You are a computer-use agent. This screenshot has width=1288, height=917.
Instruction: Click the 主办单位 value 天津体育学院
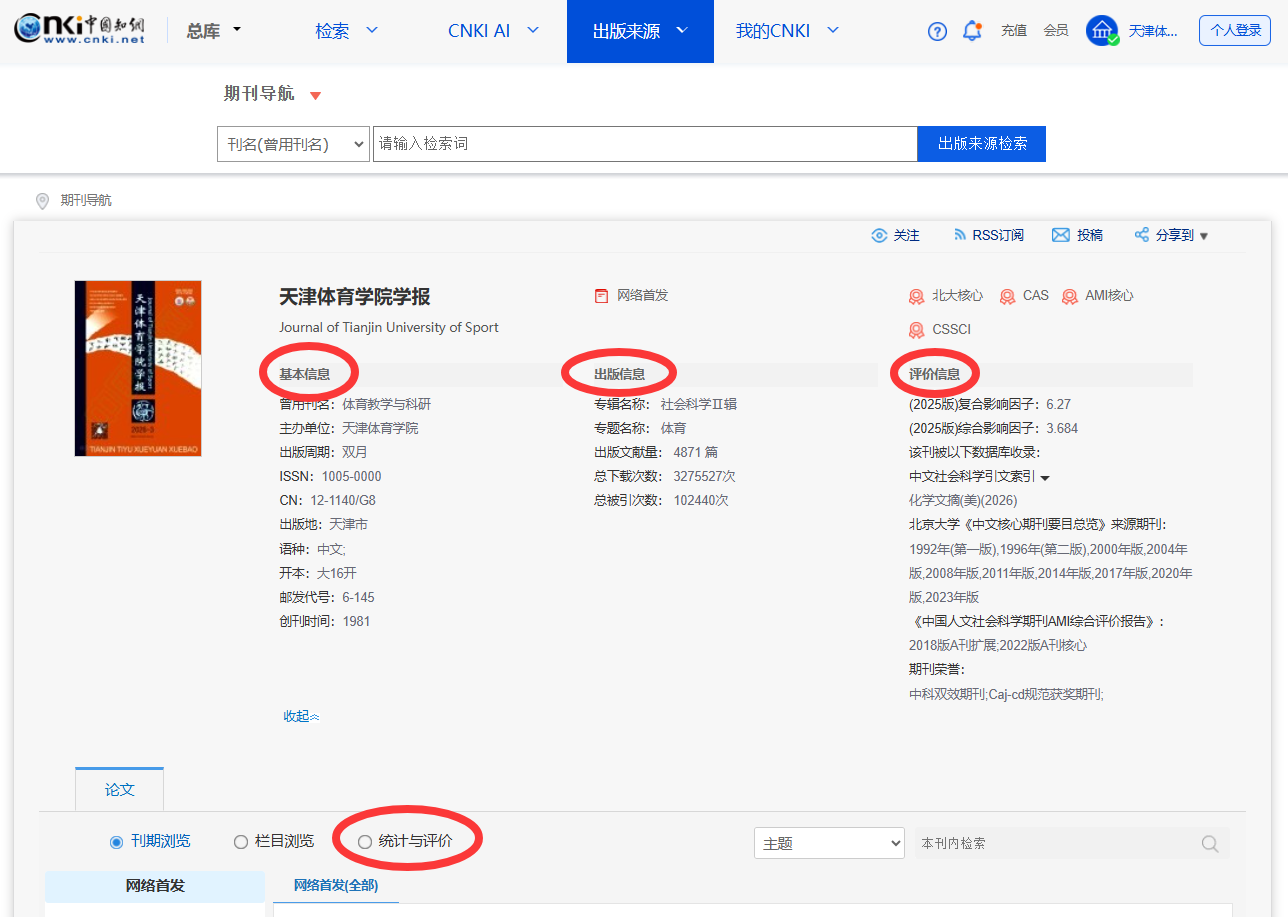click(380, 429)
